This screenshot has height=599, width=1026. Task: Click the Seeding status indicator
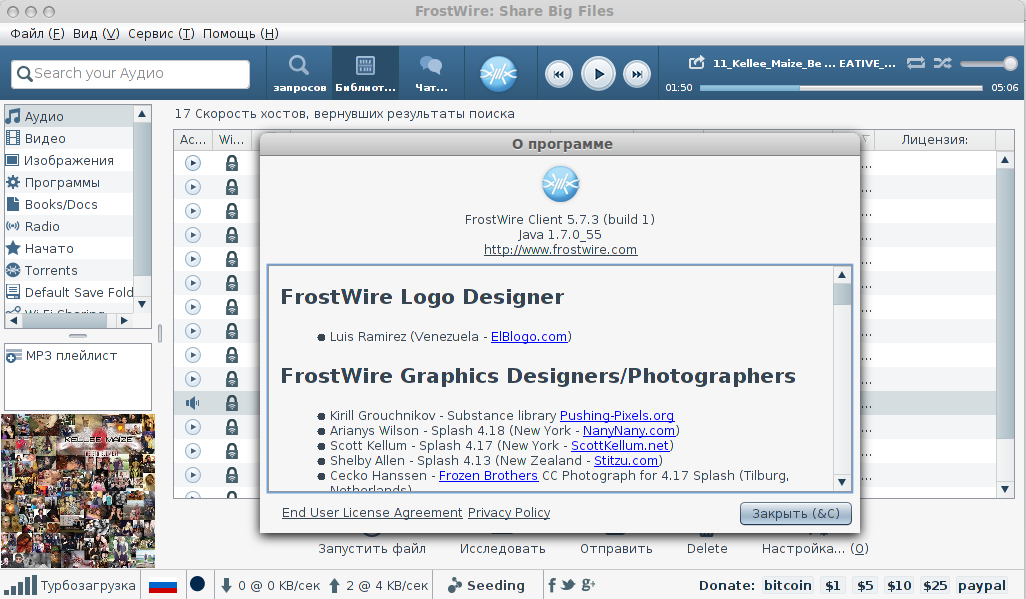[486, 585]
